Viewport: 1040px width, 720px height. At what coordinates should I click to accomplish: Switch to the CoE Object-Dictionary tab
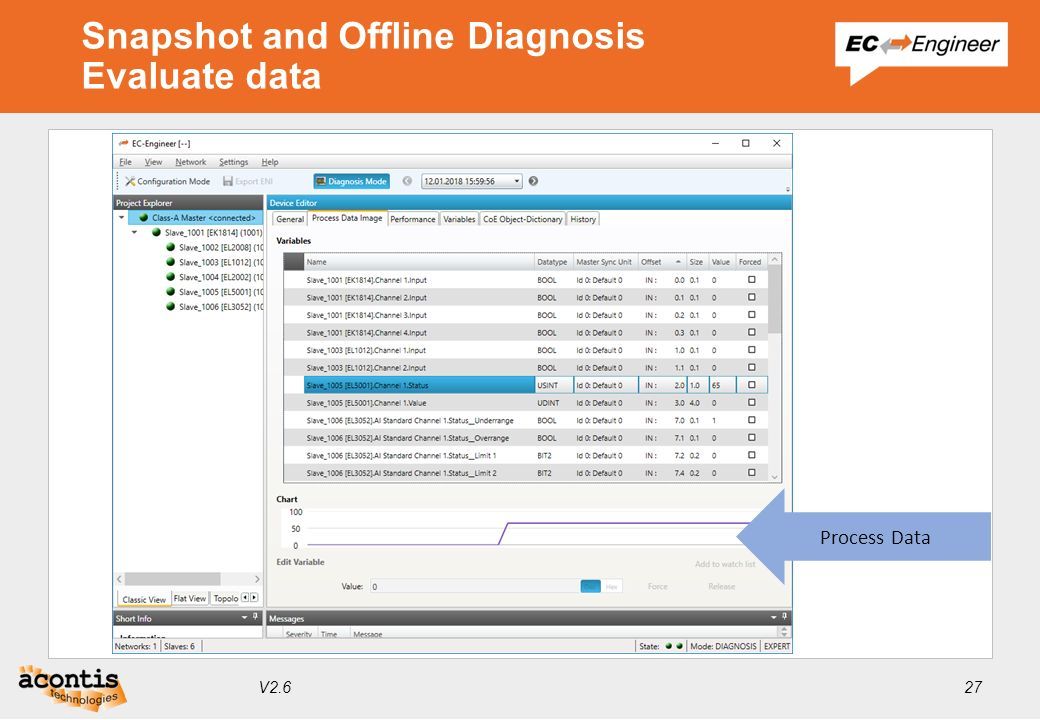click(x=523, y=219)
